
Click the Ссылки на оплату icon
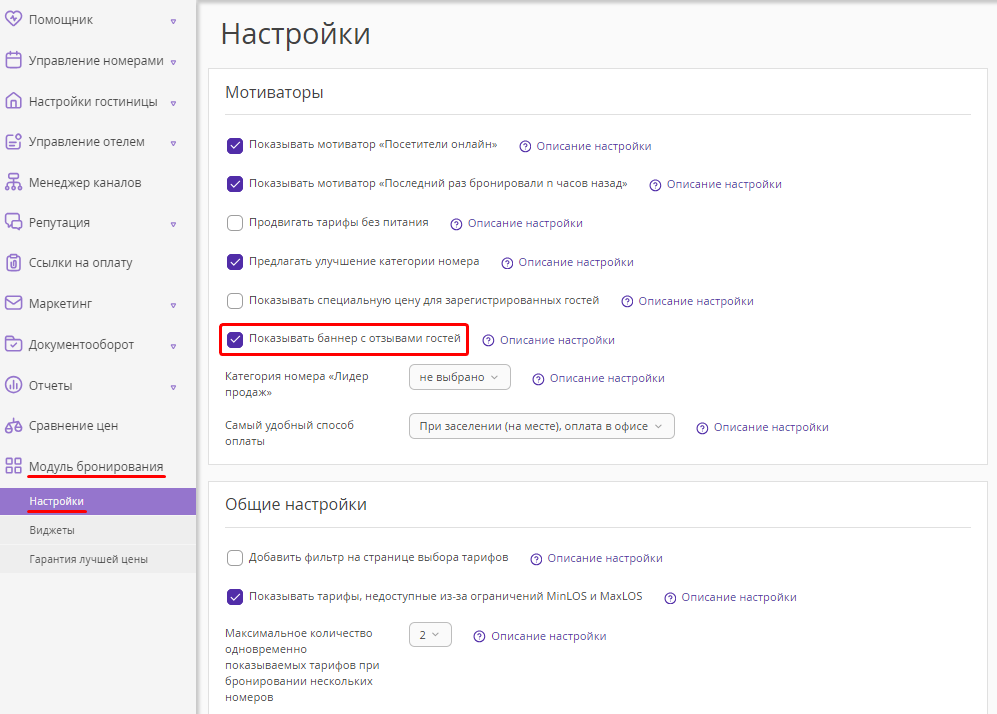pos(13,263)
